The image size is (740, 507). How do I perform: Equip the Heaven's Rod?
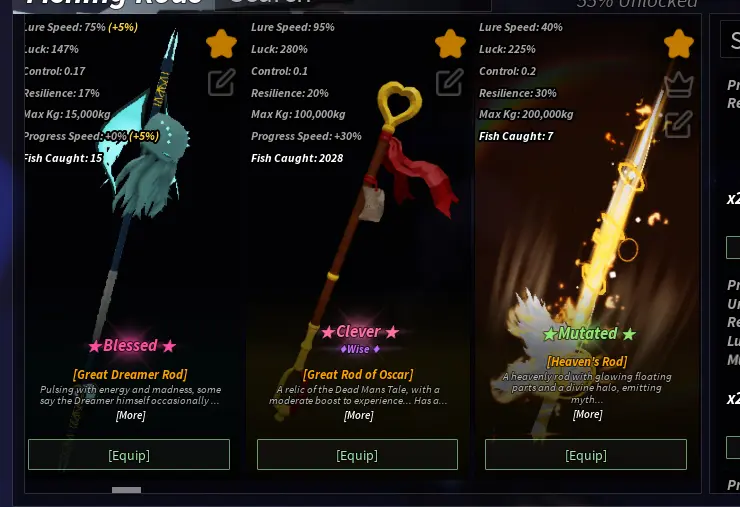click(x=586, y=455)
